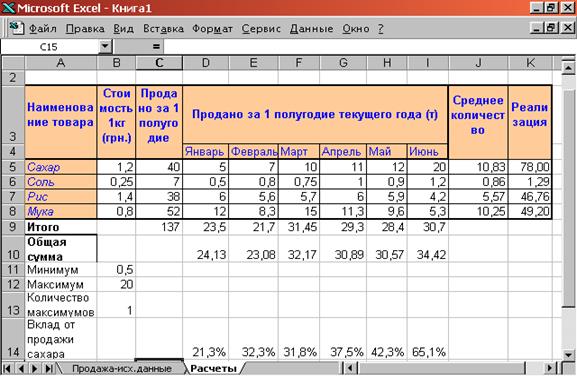Click the Среднее количество header cell
The image size is (577, 376).
click(478, 122)
